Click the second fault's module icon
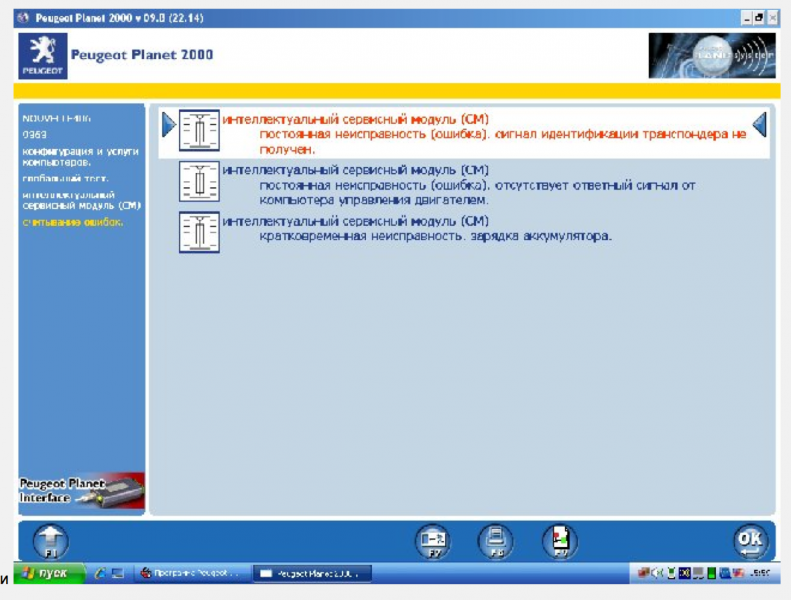Screen dimensions: 791x600 [199, 181]
